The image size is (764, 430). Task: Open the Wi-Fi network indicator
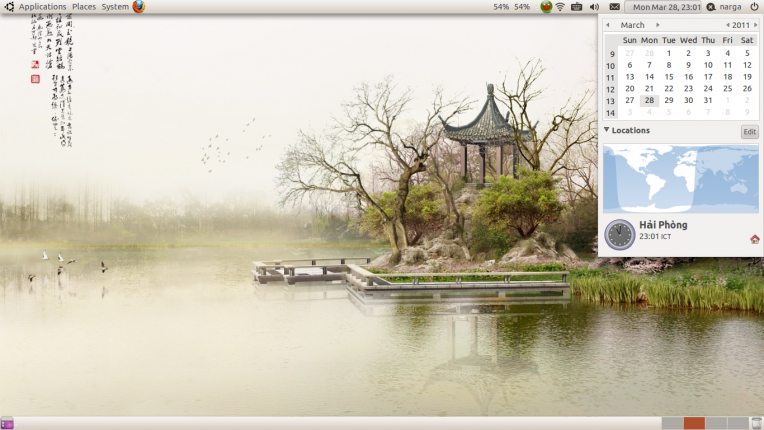pos(560,7)
